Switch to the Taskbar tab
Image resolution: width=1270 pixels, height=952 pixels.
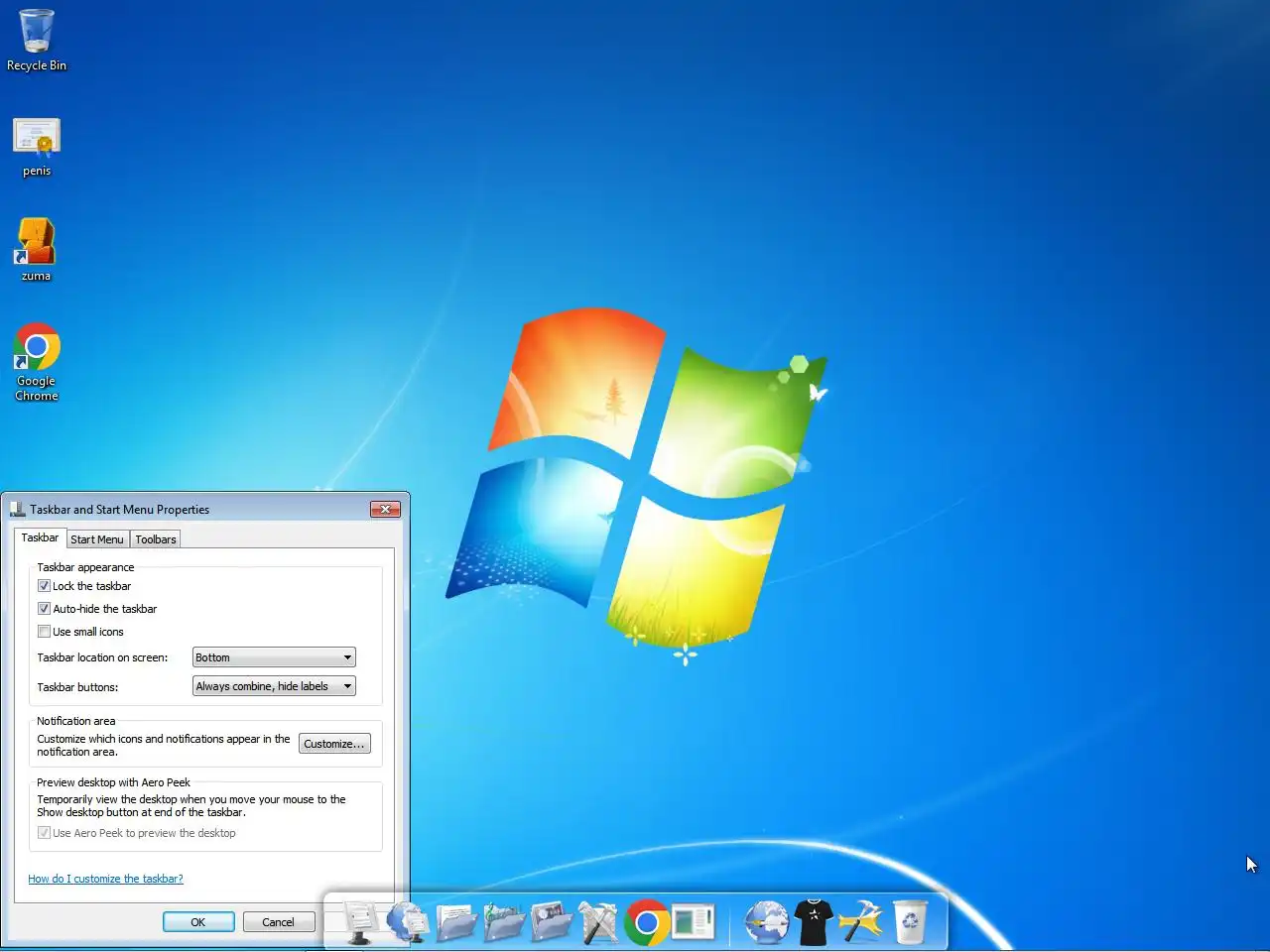tap(40, 537)
